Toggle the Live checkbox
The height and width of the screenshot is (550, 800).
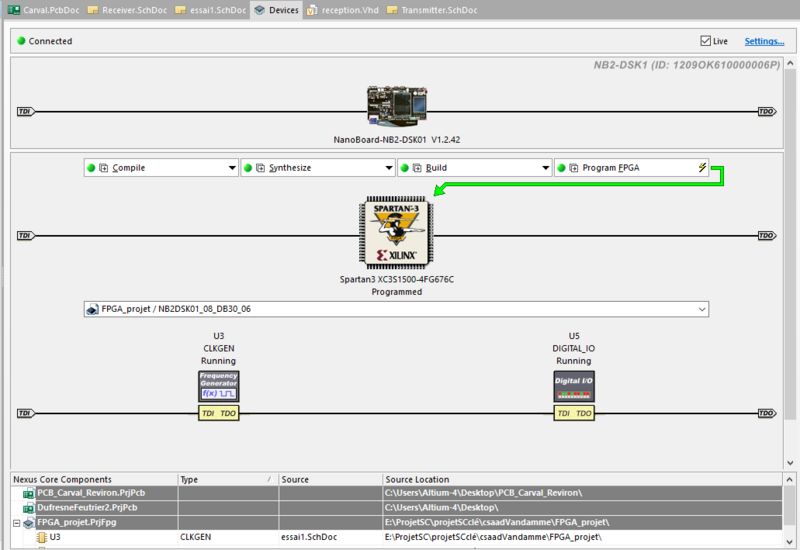coord(706,41)
